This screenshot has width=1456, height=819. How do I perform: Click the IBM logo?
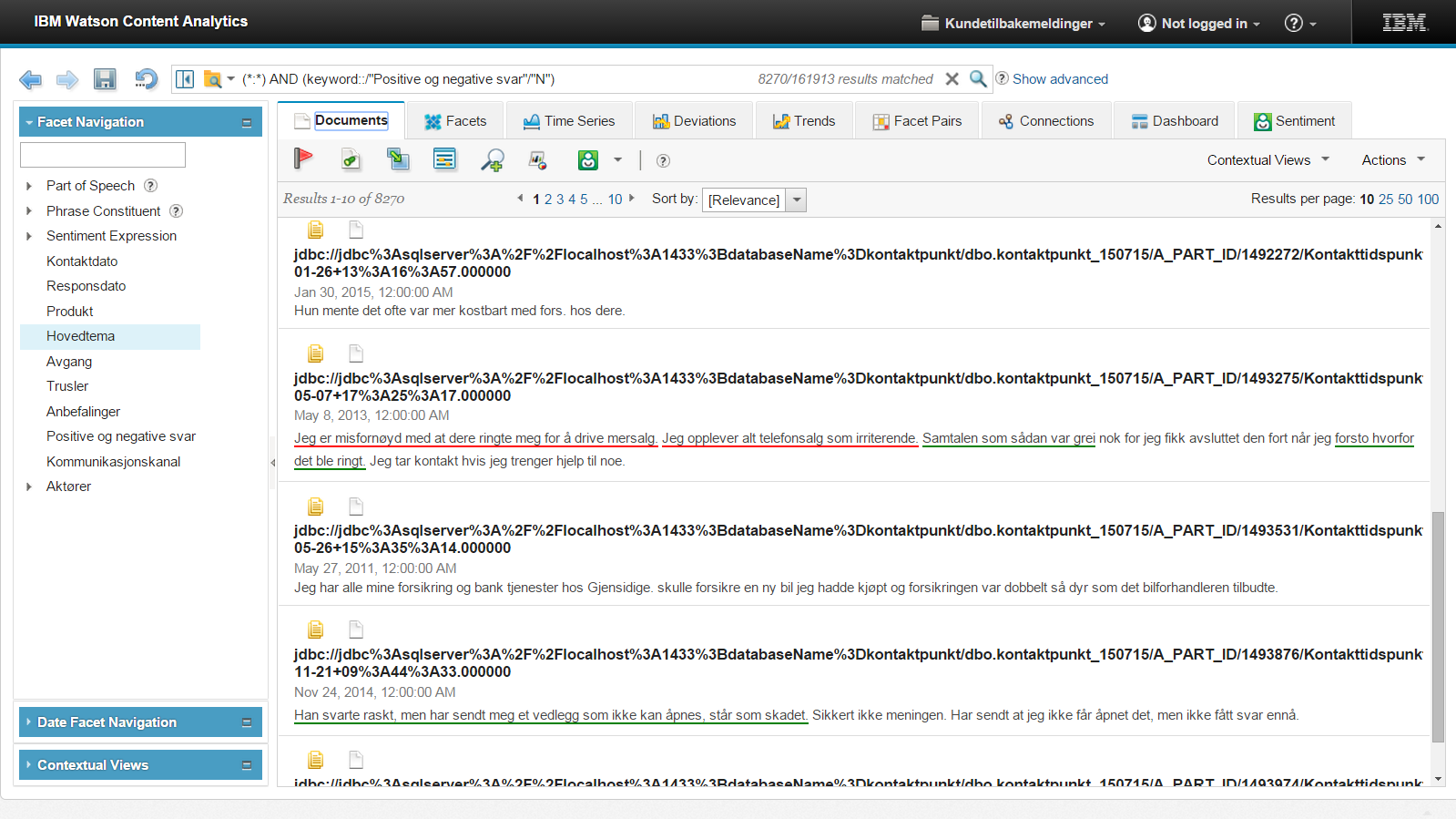(1404, 23)
